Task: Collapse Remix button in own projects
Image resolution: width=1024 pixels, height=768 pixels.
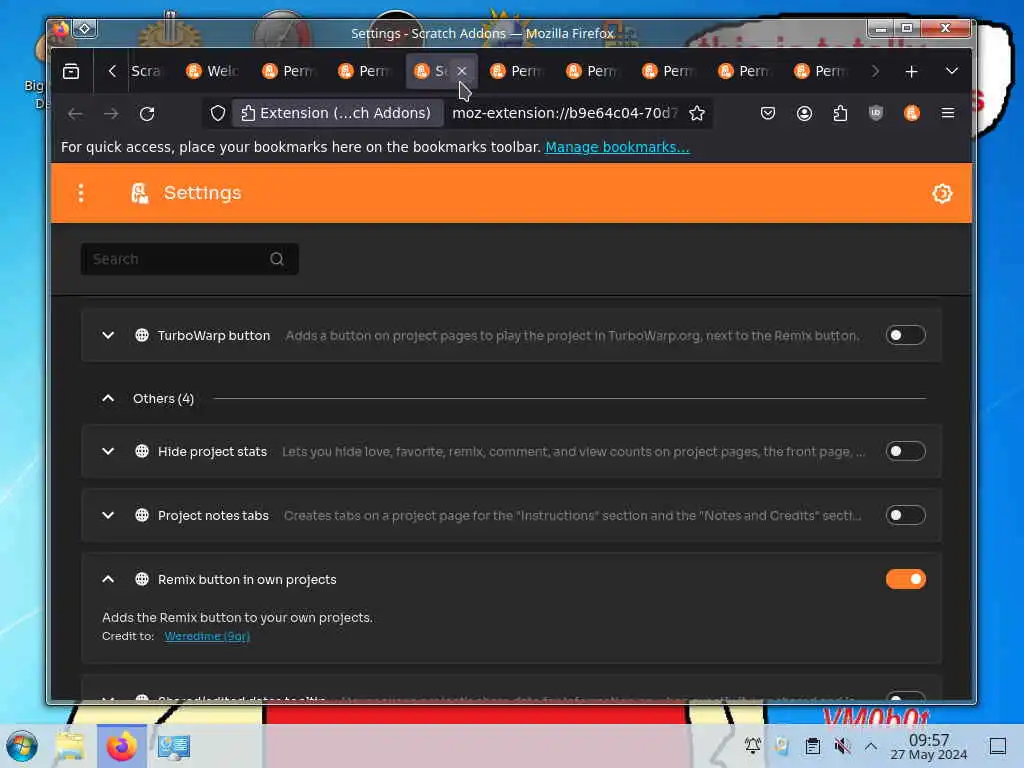Action: 108,579
